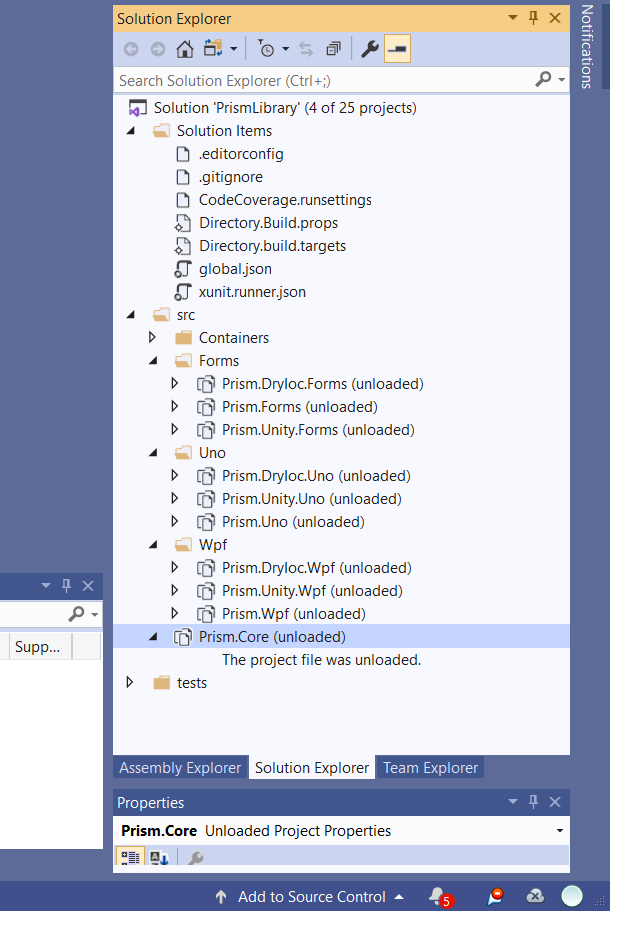Screen dimensions: 644x948
Task: Click the Home icon in Solution Explorer toolbar
Action: 185,49
